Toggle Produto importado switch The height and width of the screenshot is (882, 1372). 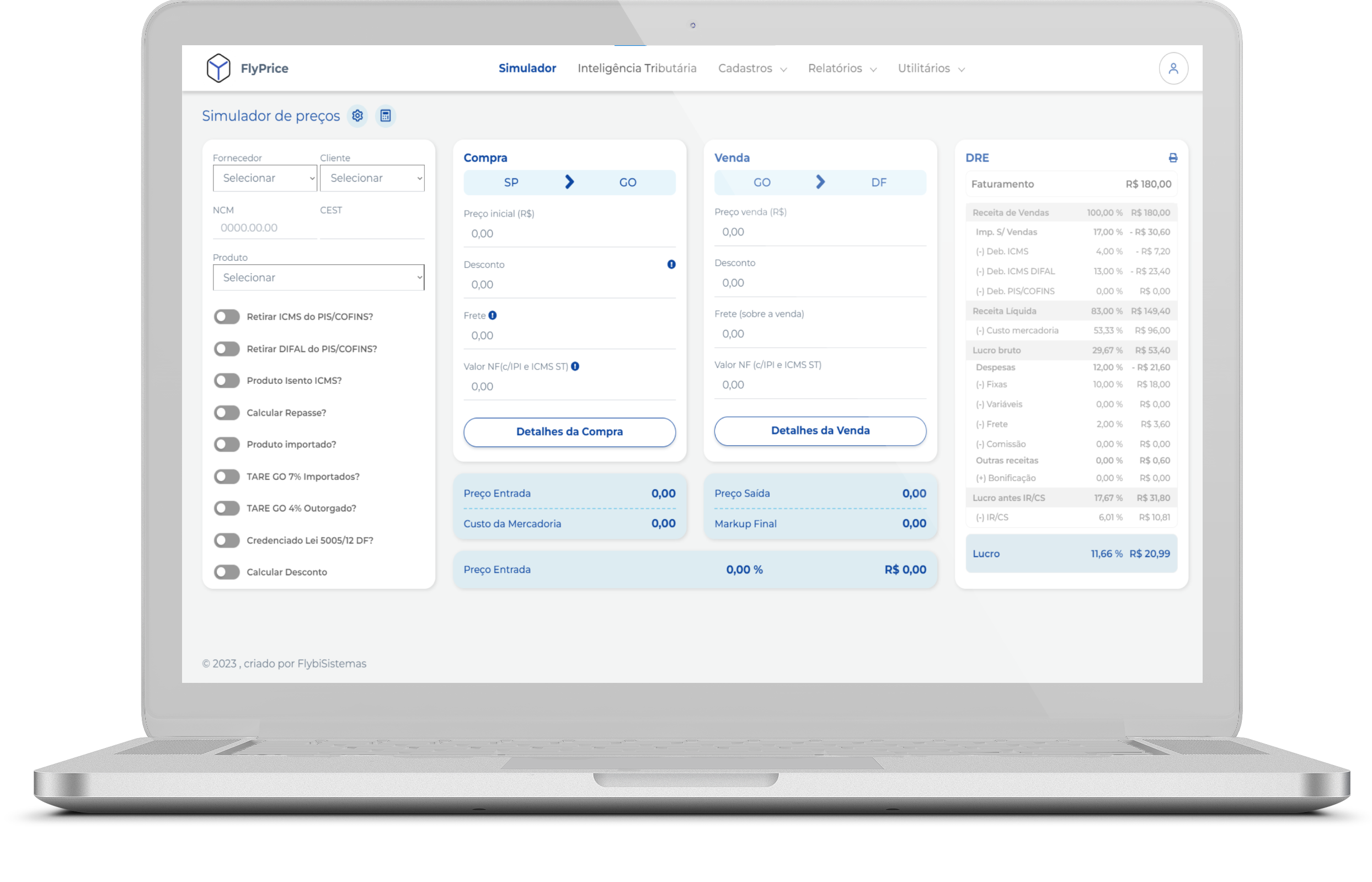pos(227,444)
